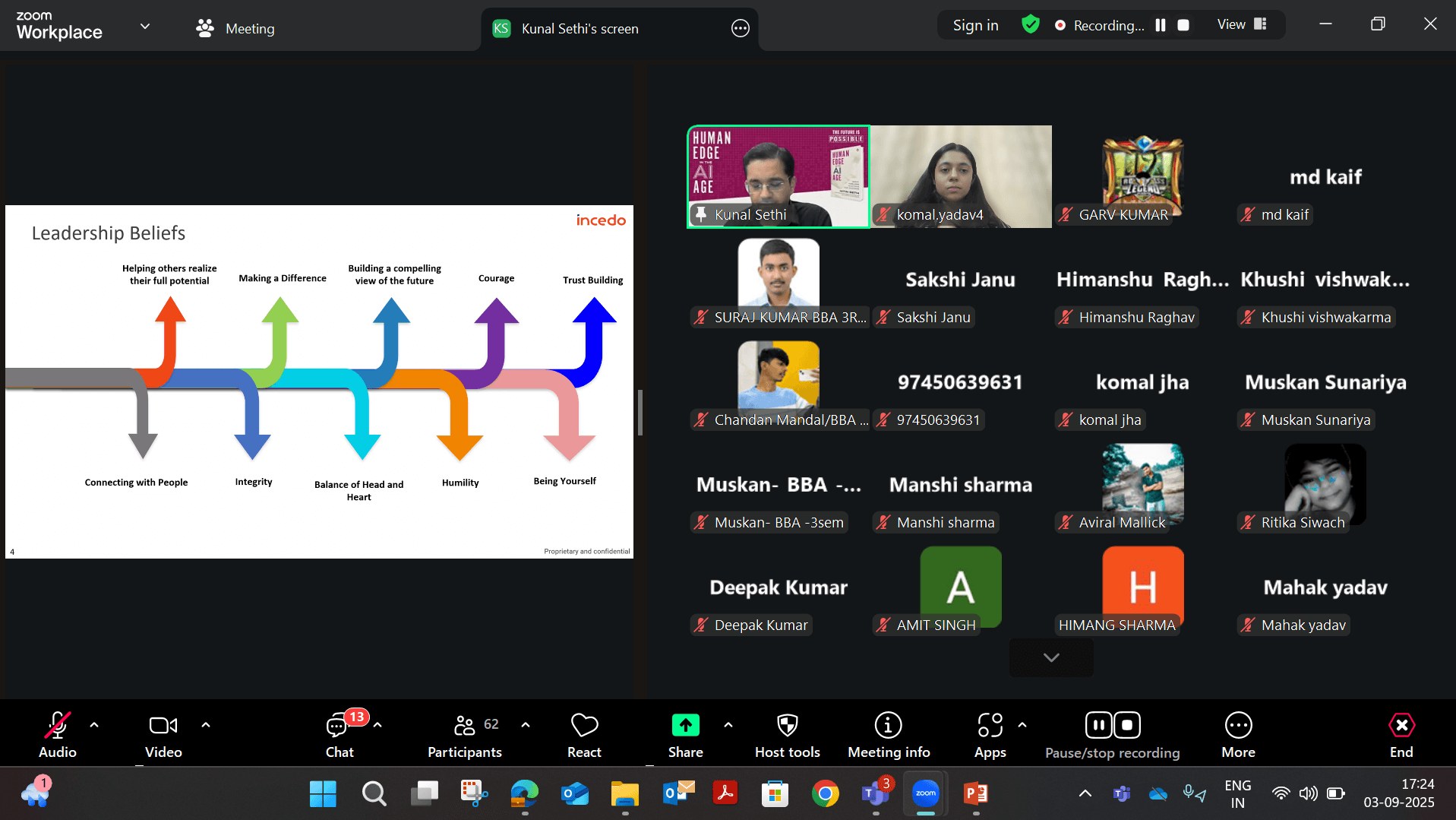The height and width of the screenshot is (820, 1456).
Task: Click End to leave the meeting
Action: click(1401, 734)
